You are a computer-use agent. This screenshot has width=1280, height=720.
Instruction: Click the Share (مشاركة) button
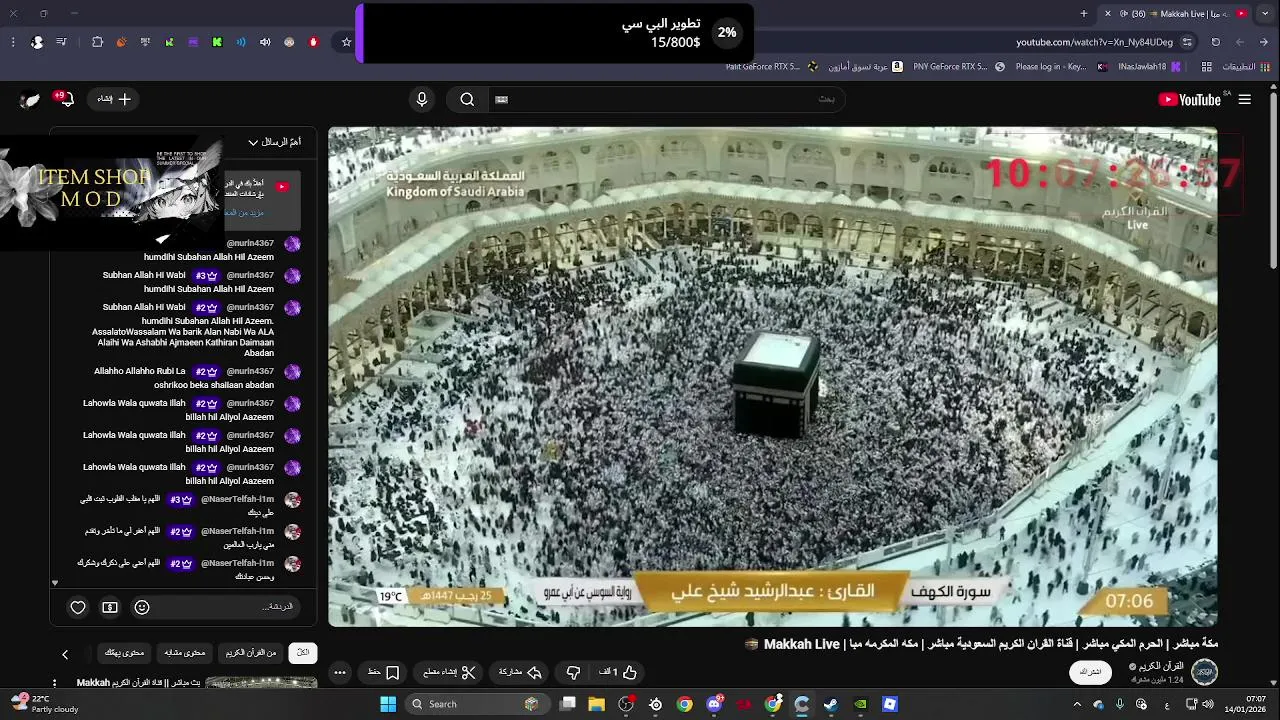(x=520, y=672)
